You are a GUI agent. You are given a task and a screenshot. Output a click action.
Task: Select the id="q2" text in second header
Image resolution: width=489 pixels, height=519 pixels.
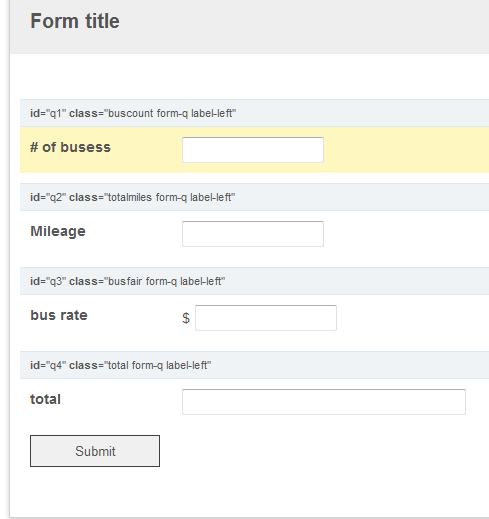[x=48, y=197]
